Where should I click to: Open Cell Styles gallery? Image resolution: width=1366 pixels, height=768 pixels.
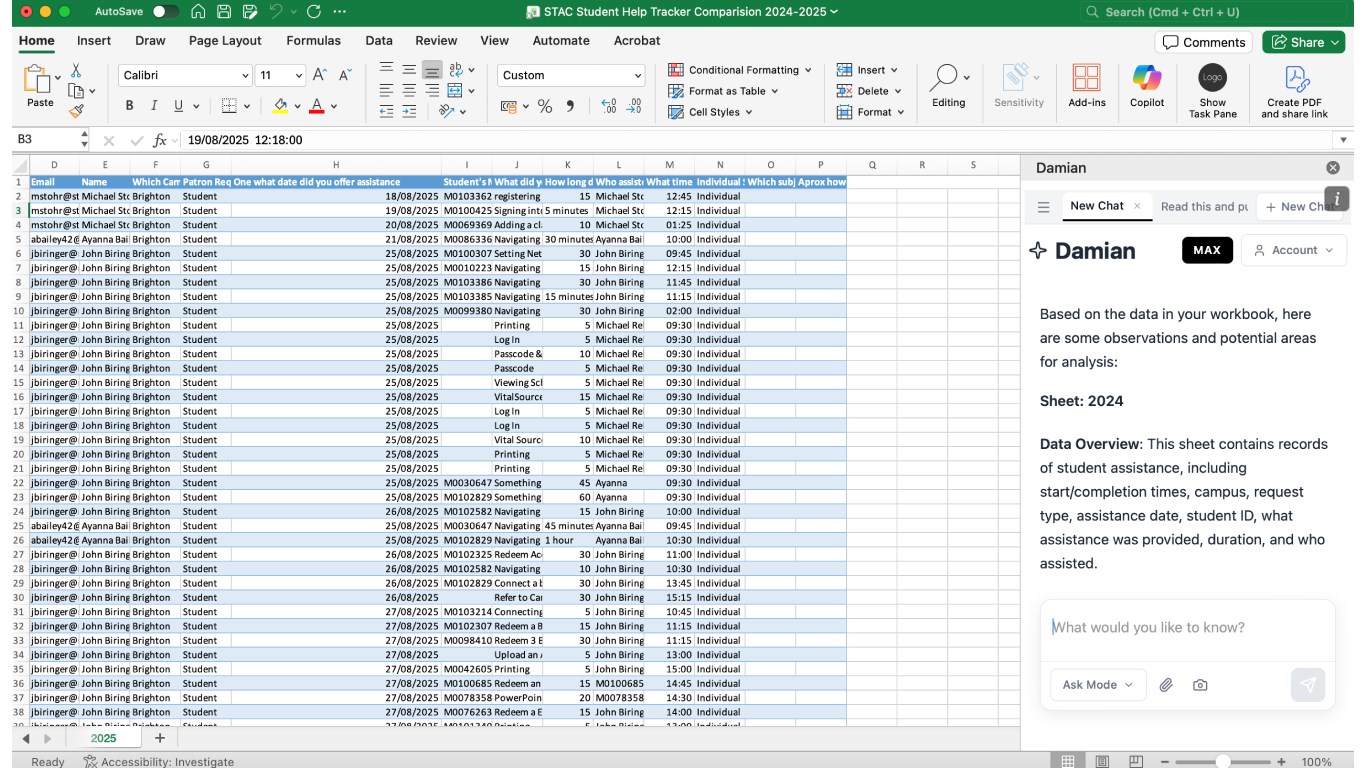coord(711,112)
